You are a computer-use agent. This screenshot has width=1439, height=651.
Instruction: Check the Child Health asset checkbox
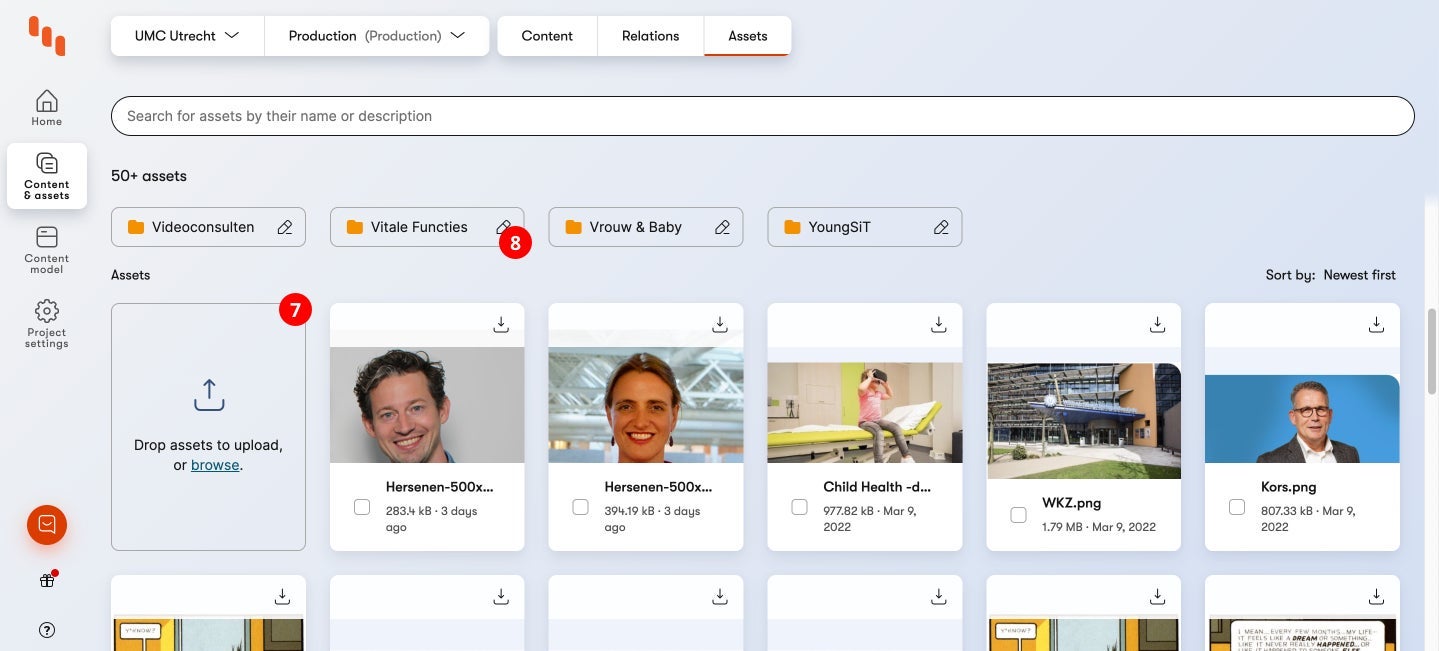point(799,507)
